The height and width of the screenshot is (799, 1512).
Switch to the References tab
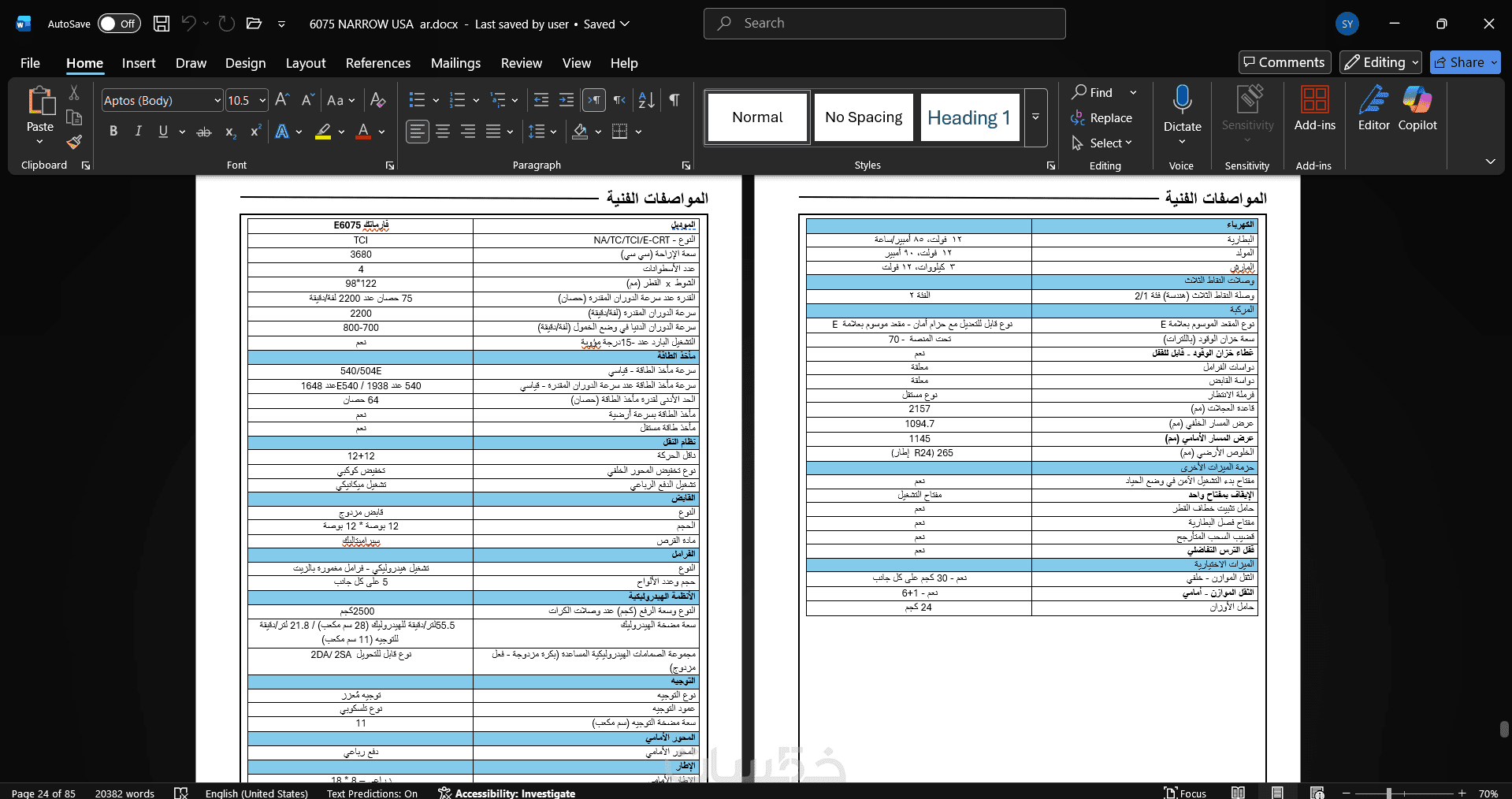tap(378, 63)
